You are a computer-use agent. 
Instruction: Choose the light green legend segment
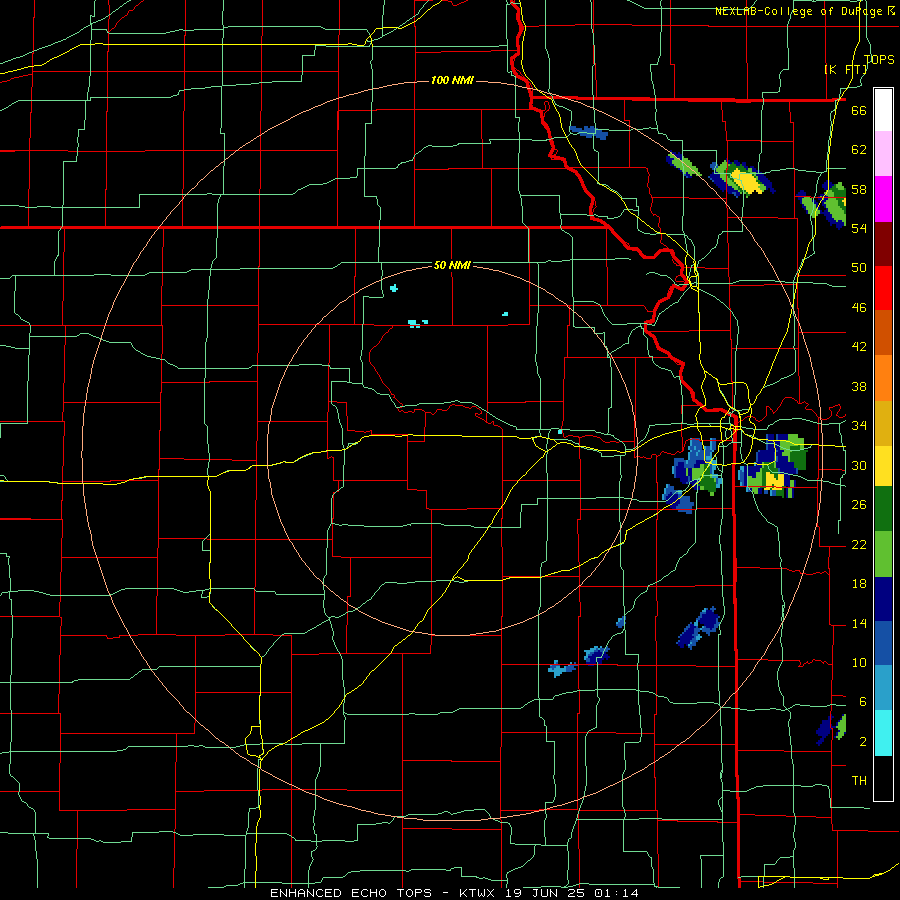(883, 554)
